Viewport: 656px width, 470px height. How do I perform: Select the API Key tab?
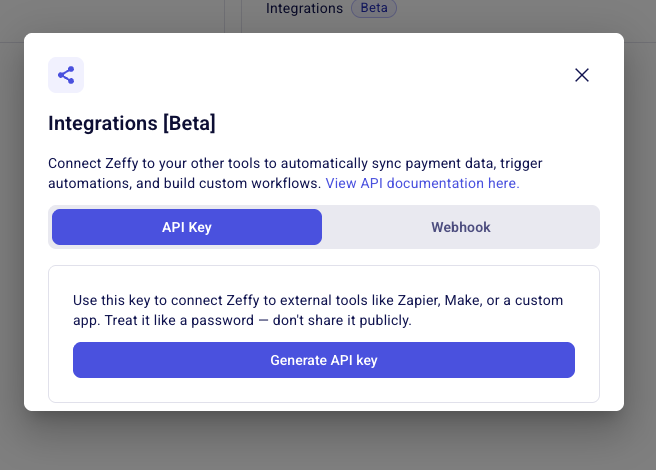187,227
